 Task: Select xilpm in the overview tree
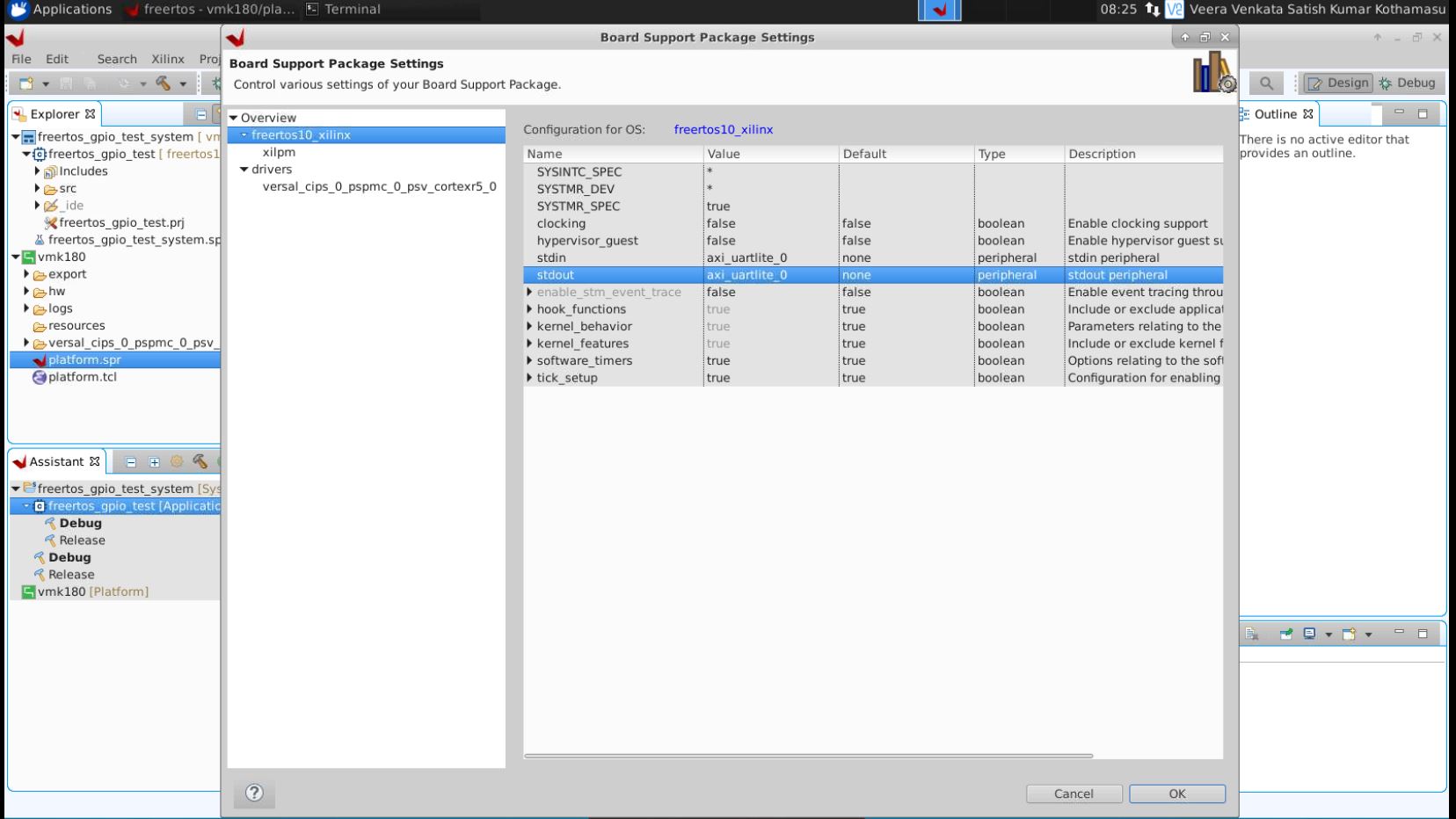(x=279, y=152)
